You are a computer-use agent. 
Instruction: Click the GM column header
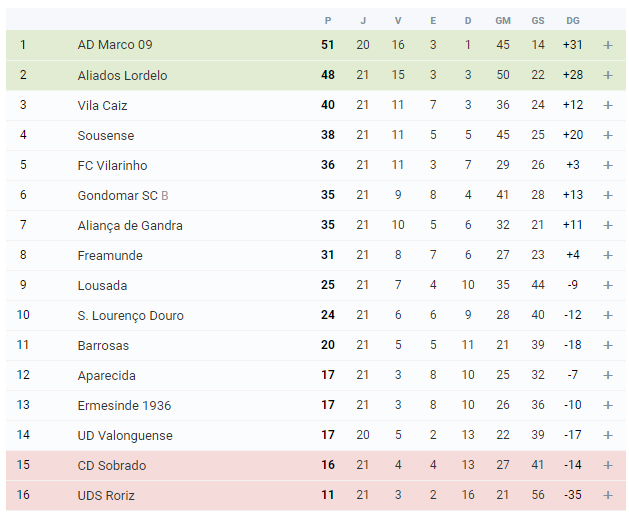pyautogui.click(x=503, y=20)
